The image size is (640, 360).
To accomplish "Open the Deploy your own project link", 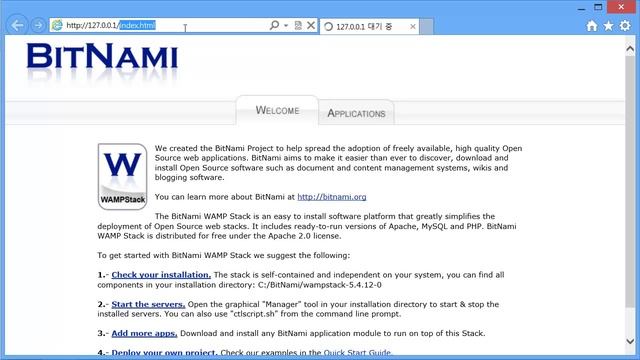I will click(x=164, y=352).
